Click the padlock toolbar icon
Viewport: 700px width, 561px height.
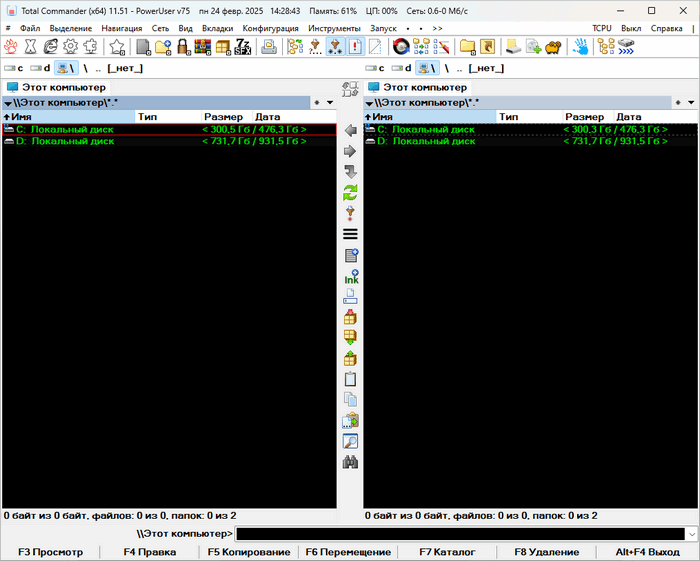click(183, 46)
